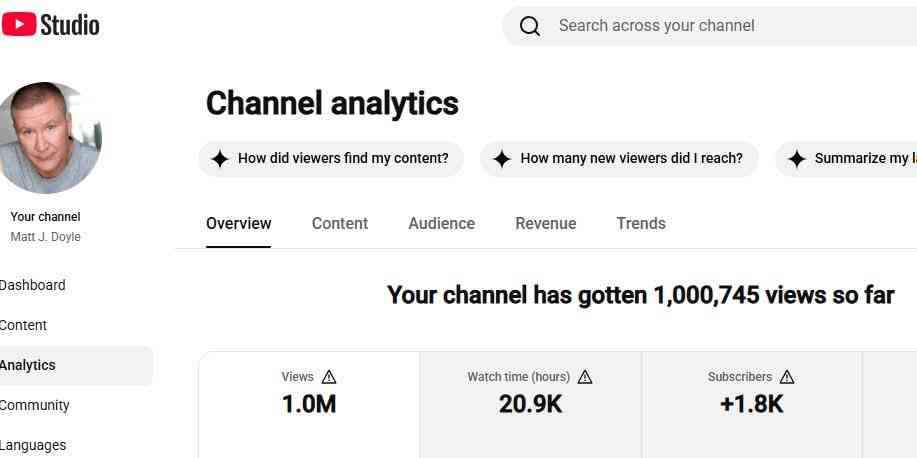Open the Revenue tab
This screenshot has width=917, height=458.
pos(546,223)
